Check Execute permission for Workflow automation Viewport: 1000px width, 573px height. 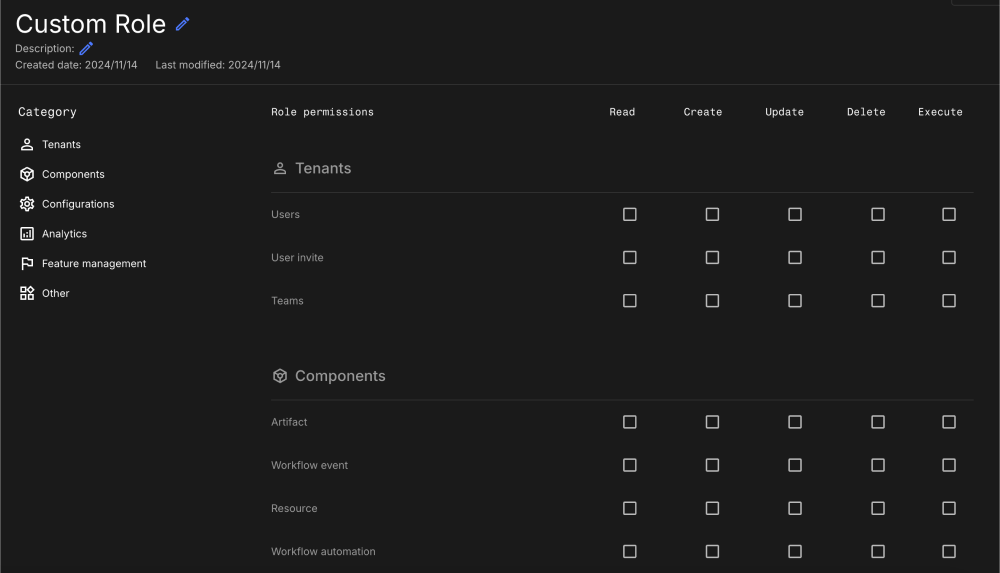pyautogui.click(x=949, y=551)
